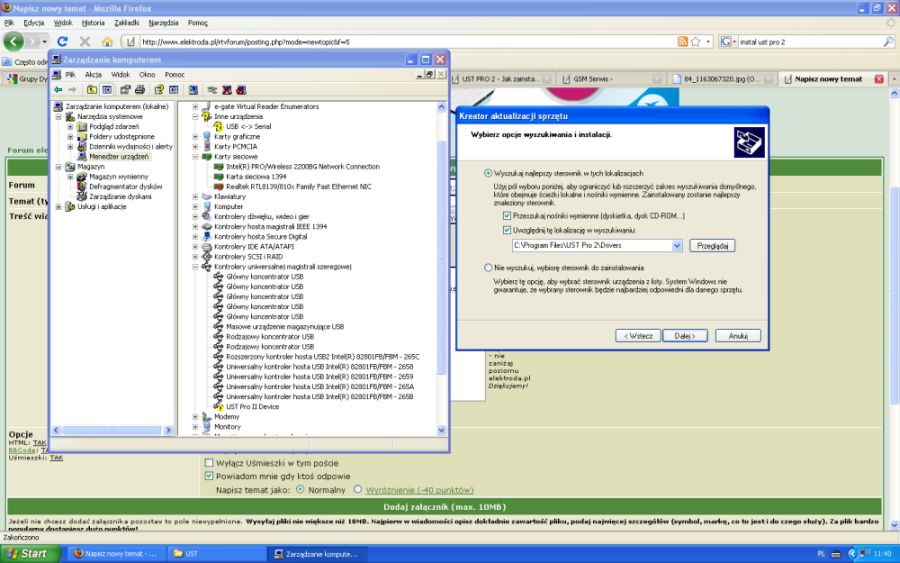Open 'Akcja' menu in Computer Management
Image resolution: width=900 pixels, height=563 pixels.
click(93, 75)
